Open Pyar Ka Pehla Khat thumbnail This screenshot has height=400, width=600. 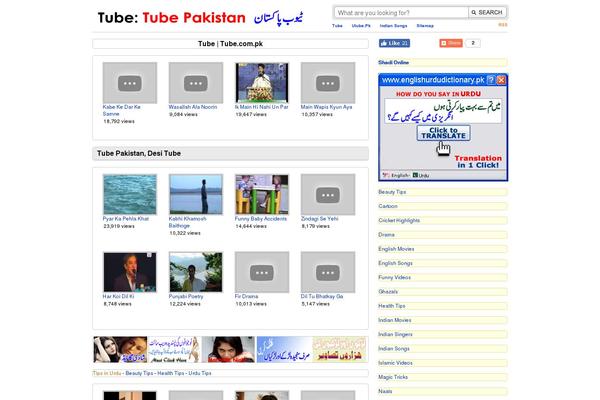pyautogui.click(x=130, y=194)
